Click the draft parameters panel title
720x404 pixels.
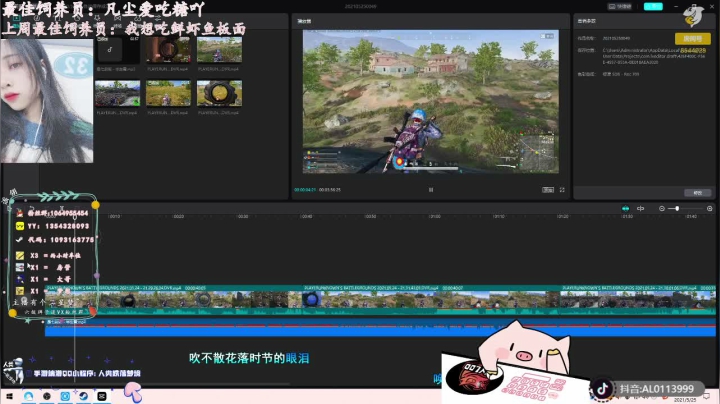click(x=586, y=21)
